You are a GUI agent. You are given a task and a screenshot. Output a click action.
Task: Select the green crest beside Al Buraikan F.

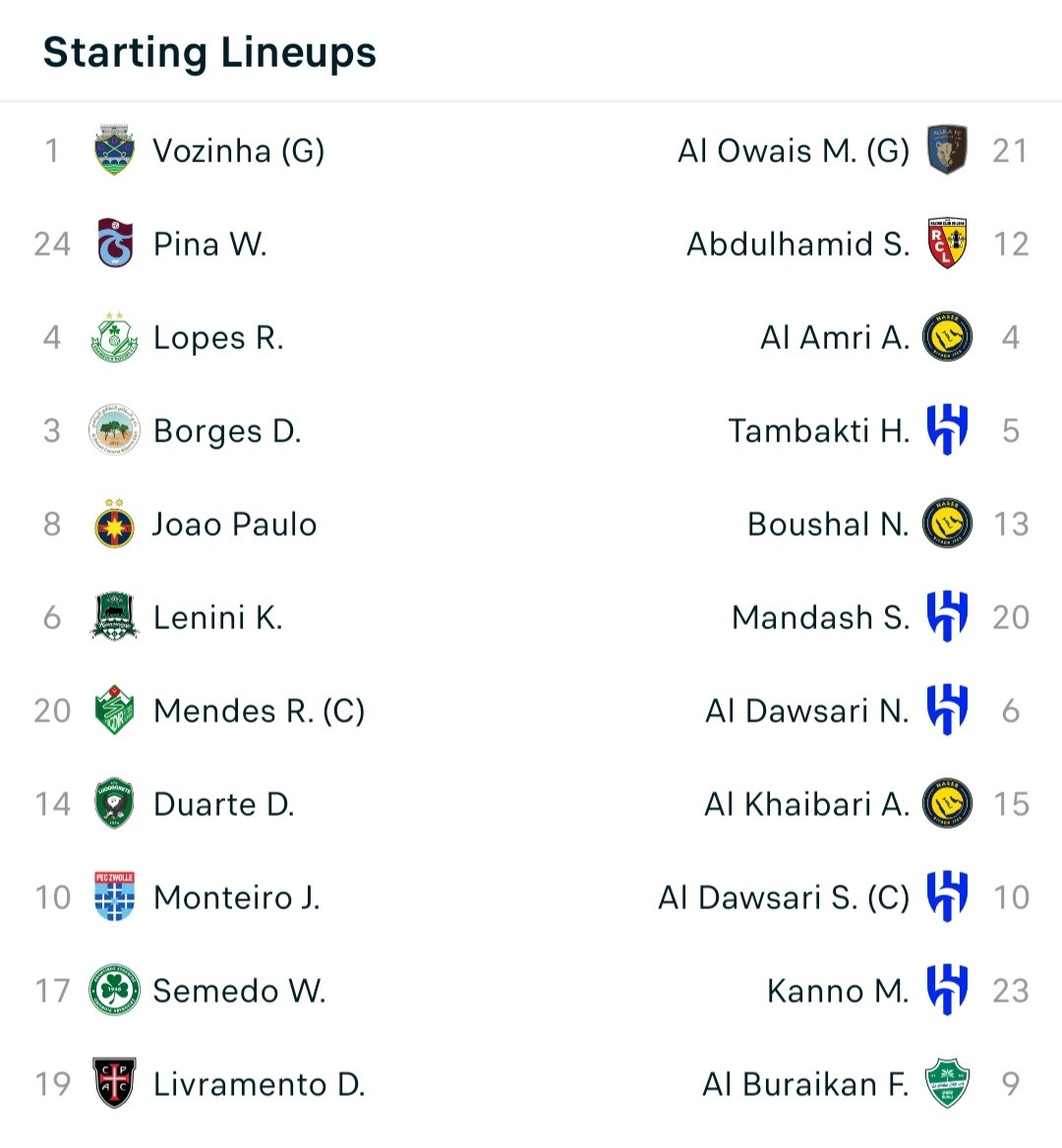click(947, 1083)
